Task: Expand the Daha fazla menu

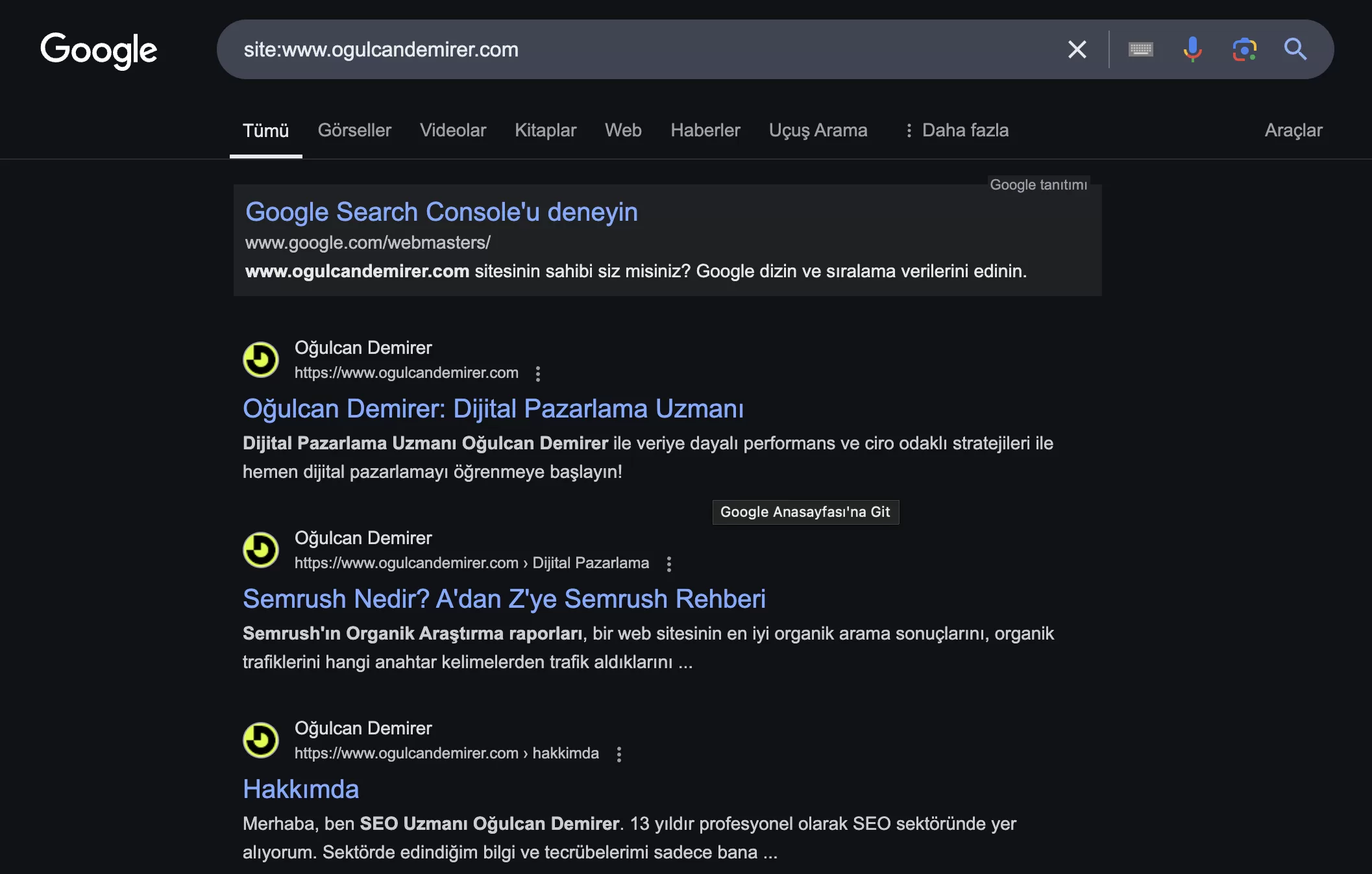Action: (x=957, y=131)
